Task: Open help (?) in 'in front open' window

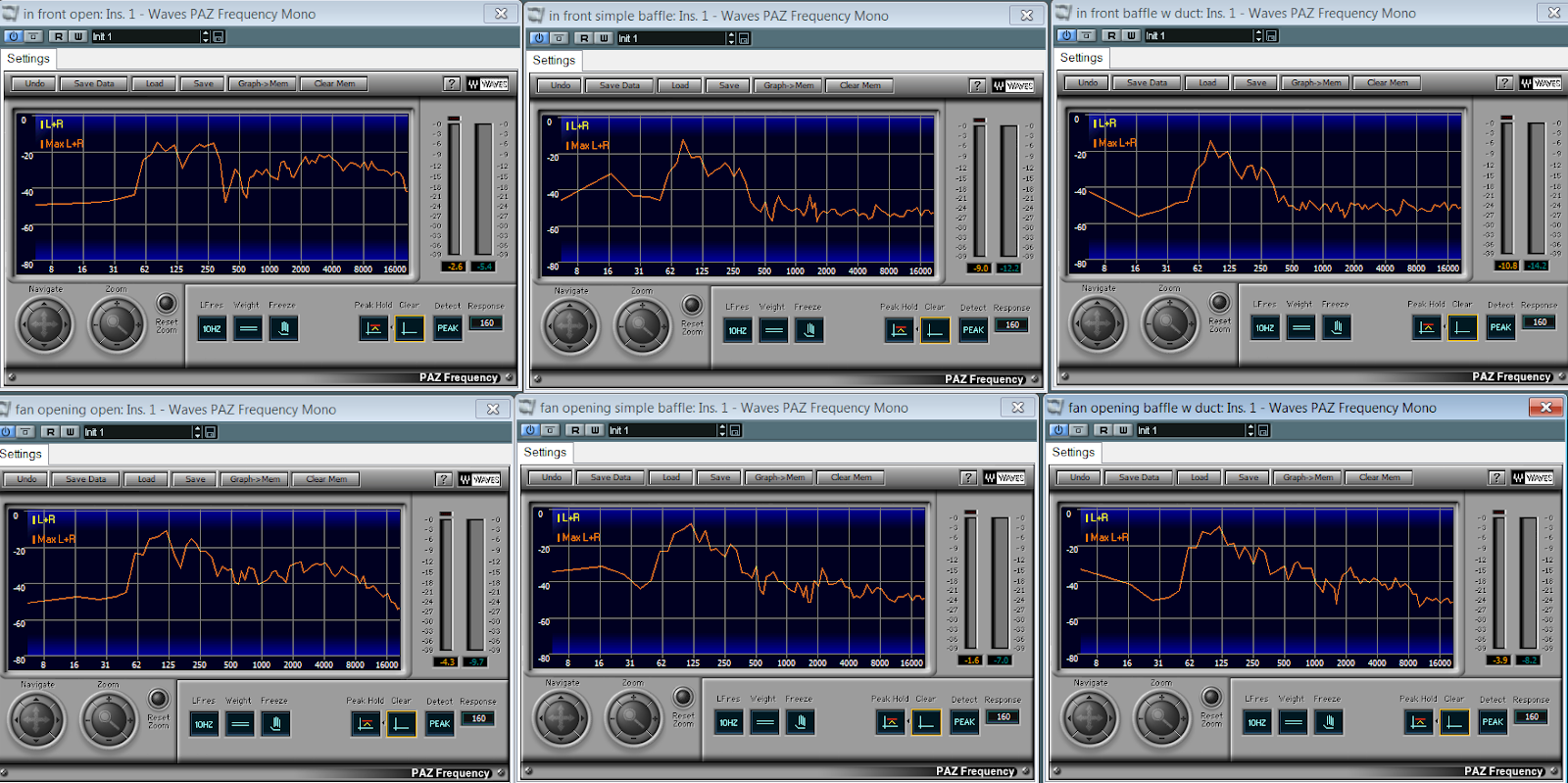Action: pos(452,84)
